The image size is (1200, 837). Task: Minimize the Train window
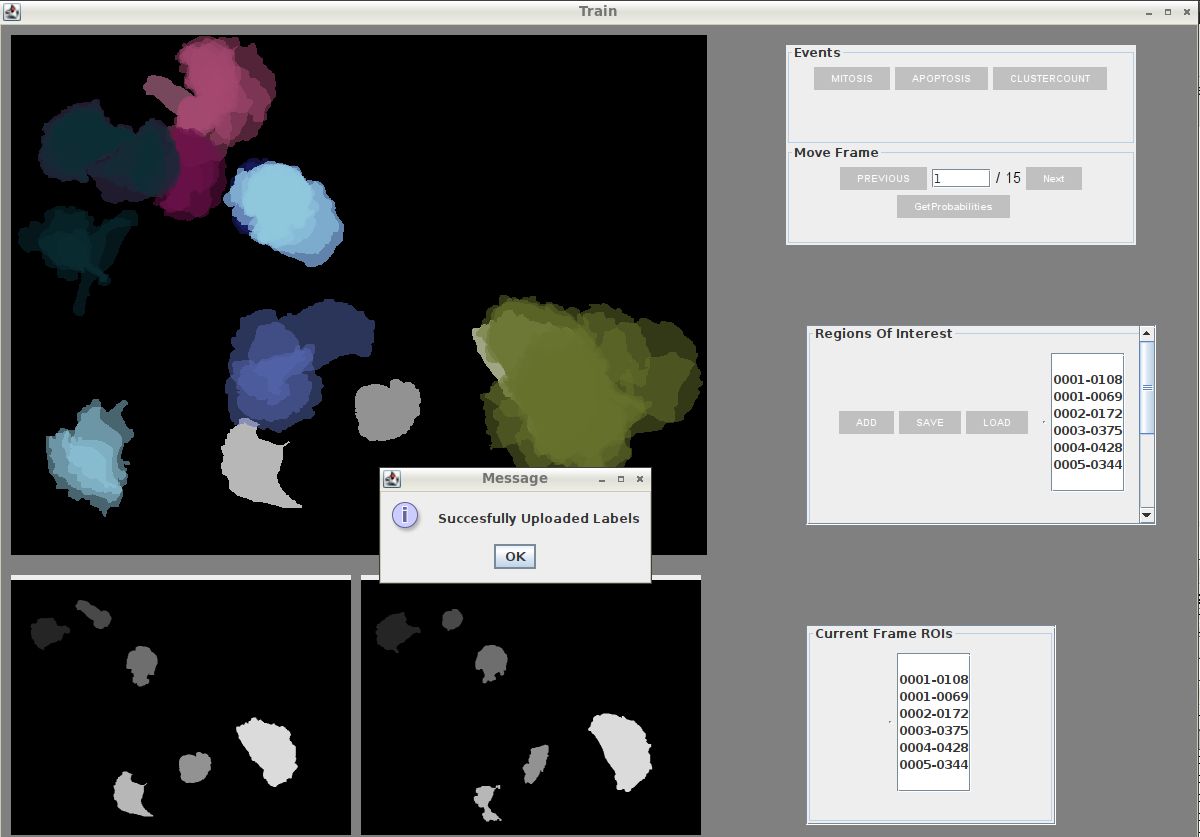pos(1149,11)
